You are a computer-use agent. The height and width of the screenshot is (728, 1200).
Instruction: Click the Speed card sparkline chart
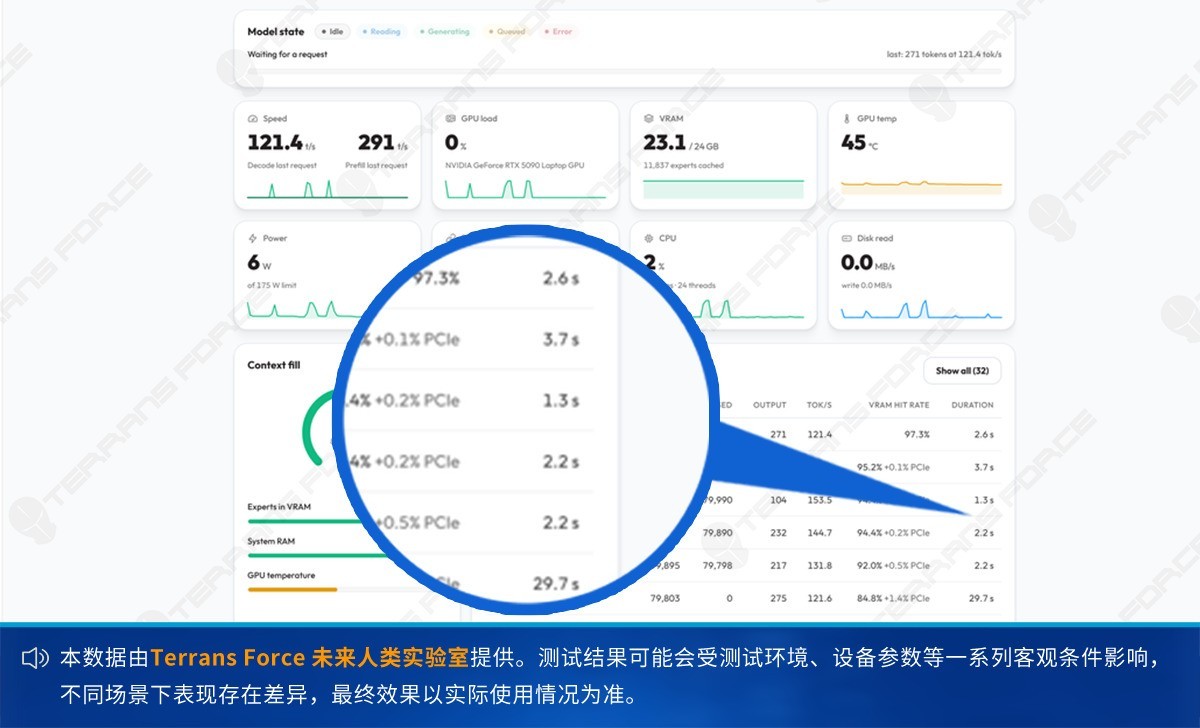[327, 189]
